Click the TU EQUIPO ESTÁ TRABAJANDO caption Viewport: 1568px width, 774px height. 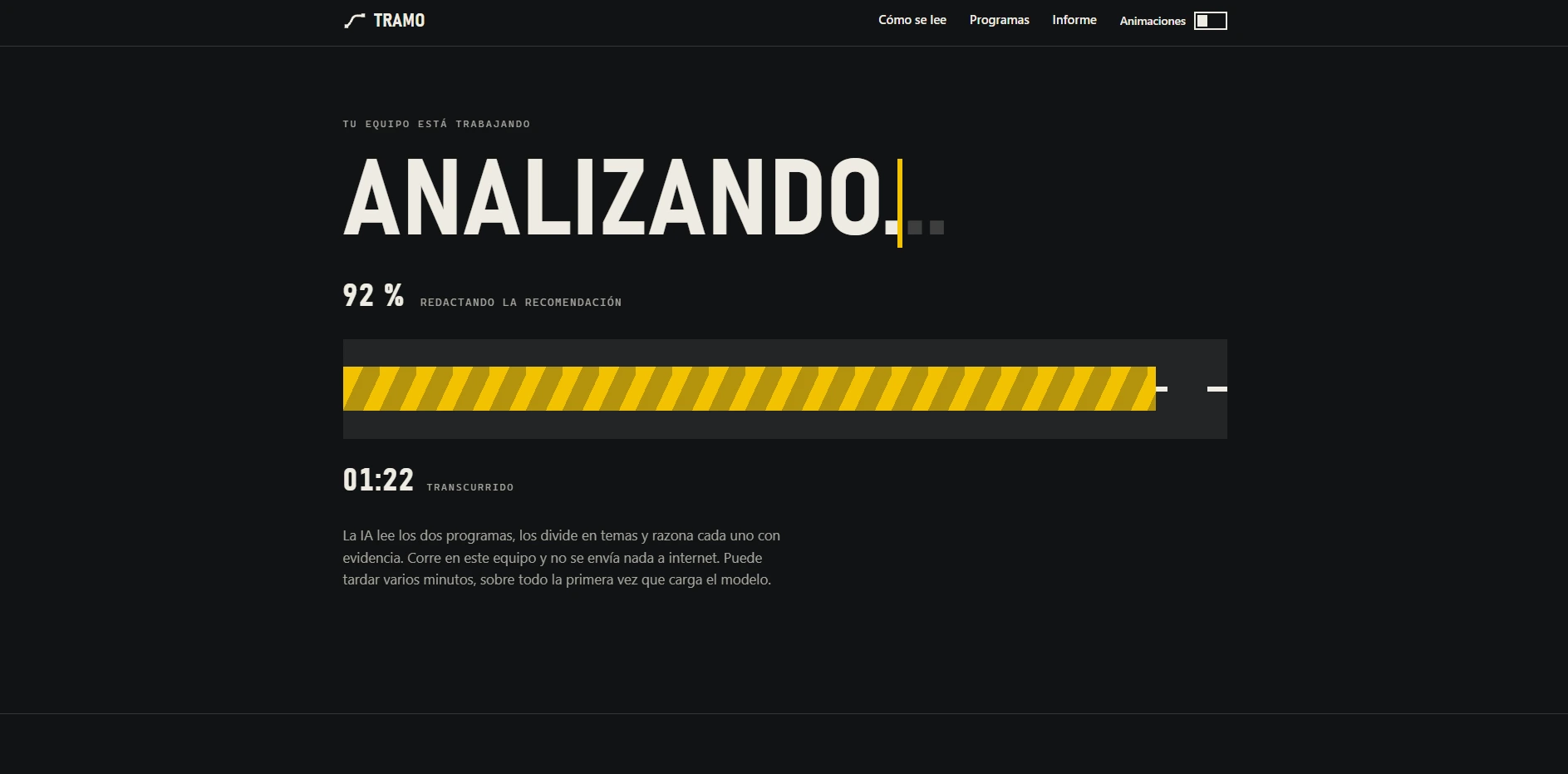coord(436,124)
